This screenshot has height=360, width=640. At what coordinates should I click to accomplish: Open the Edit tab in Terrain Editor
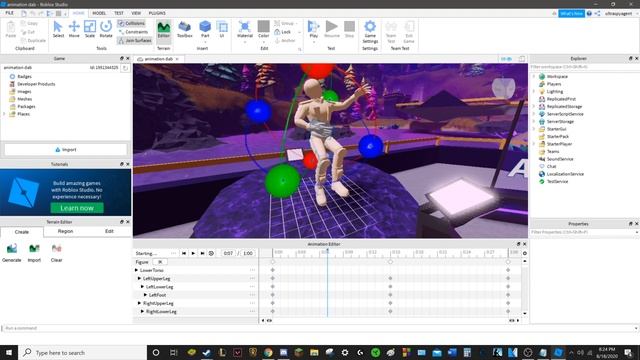109,231
